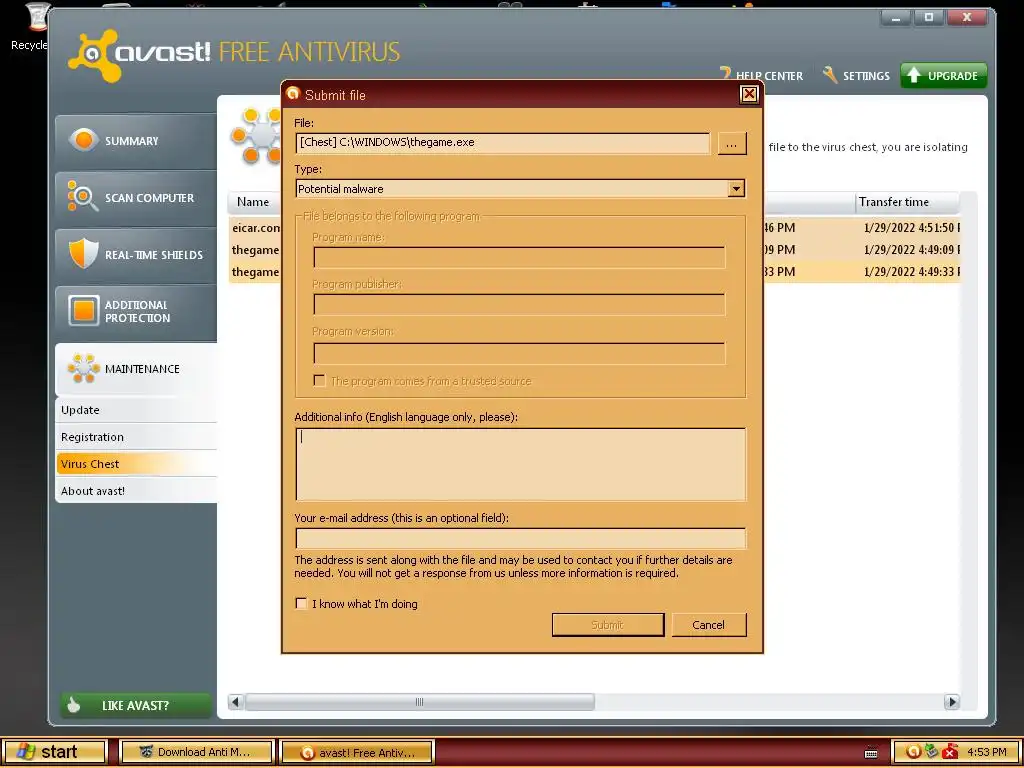Click the e-mail address field

point(520,538)
